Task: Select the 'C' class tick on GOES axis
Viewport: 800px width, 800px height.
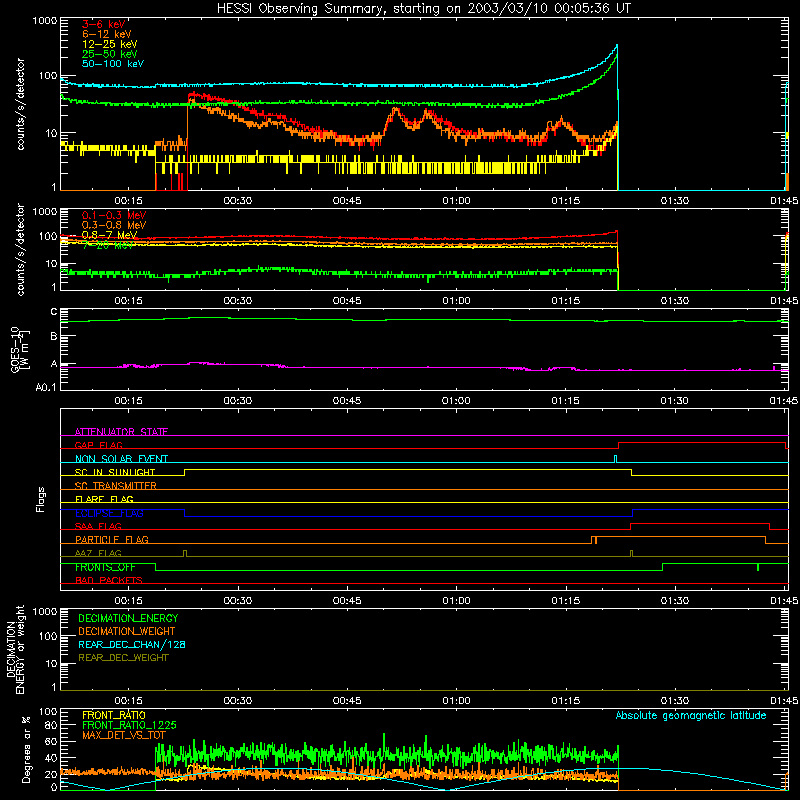Action: click(54, 312)
